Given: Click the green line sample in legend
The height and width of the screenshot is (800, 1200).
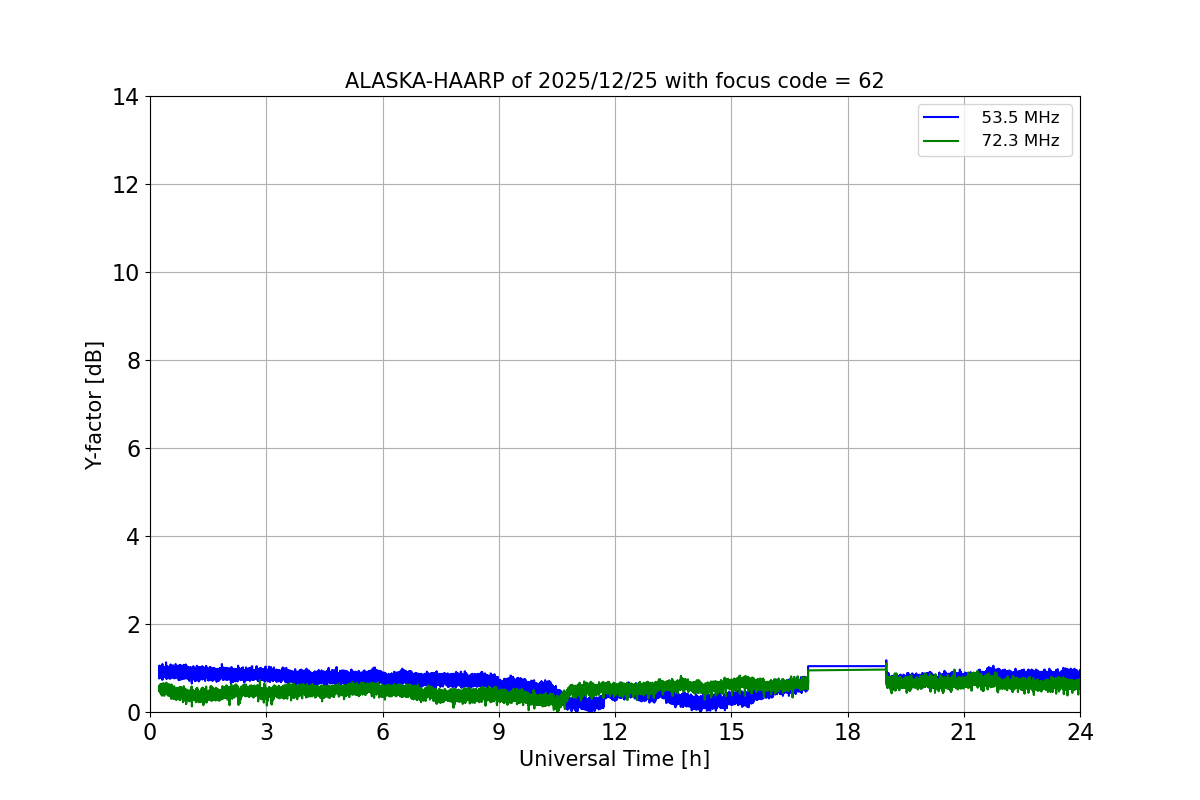Looking at the screenshot, I should [942, 141].
